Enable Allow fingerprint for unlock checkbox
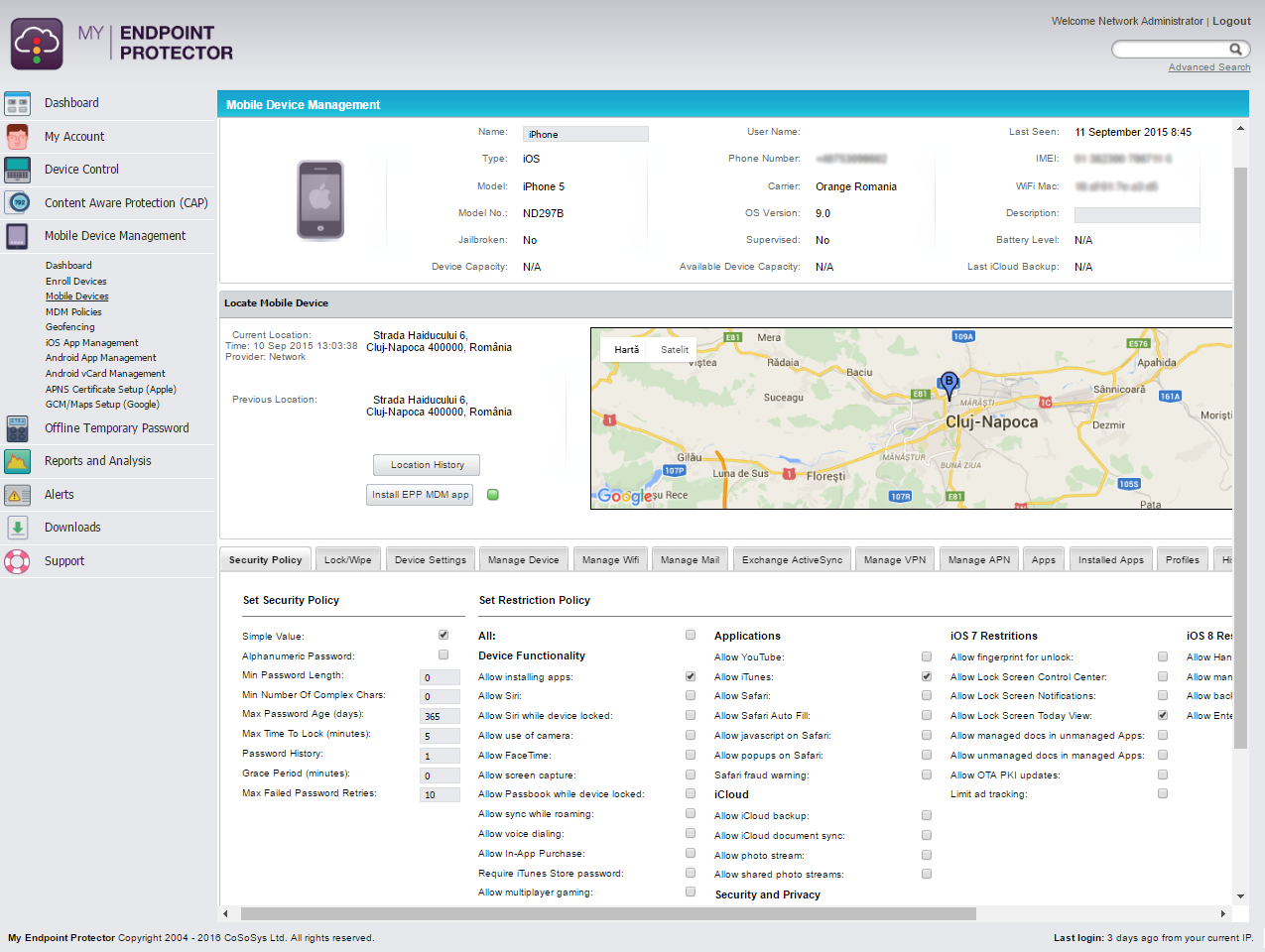 1163,656
